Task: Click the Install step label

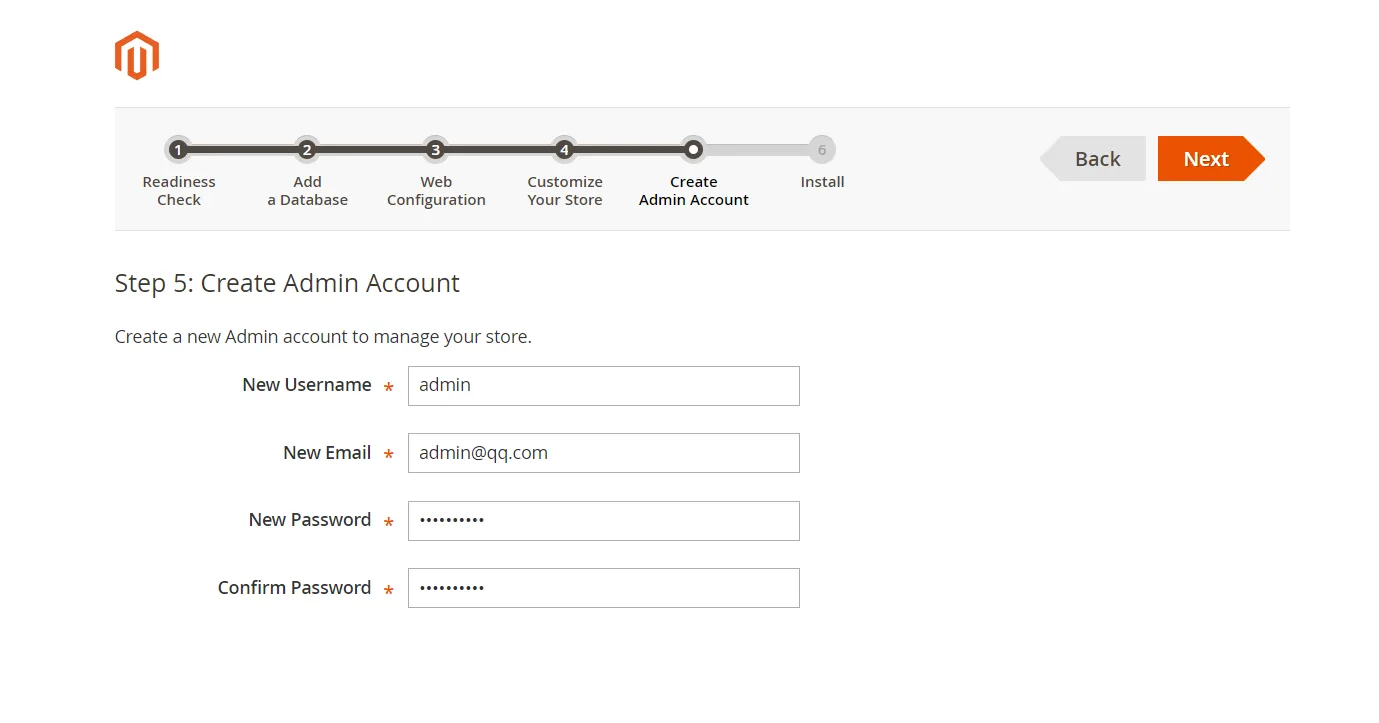Action: click(822, 182)
